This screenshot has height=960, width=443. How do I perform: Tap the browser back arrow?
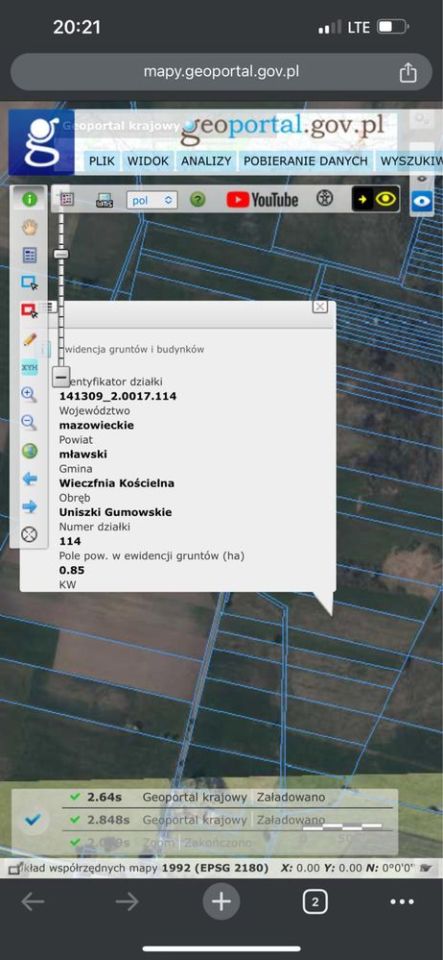coord(32,901)
